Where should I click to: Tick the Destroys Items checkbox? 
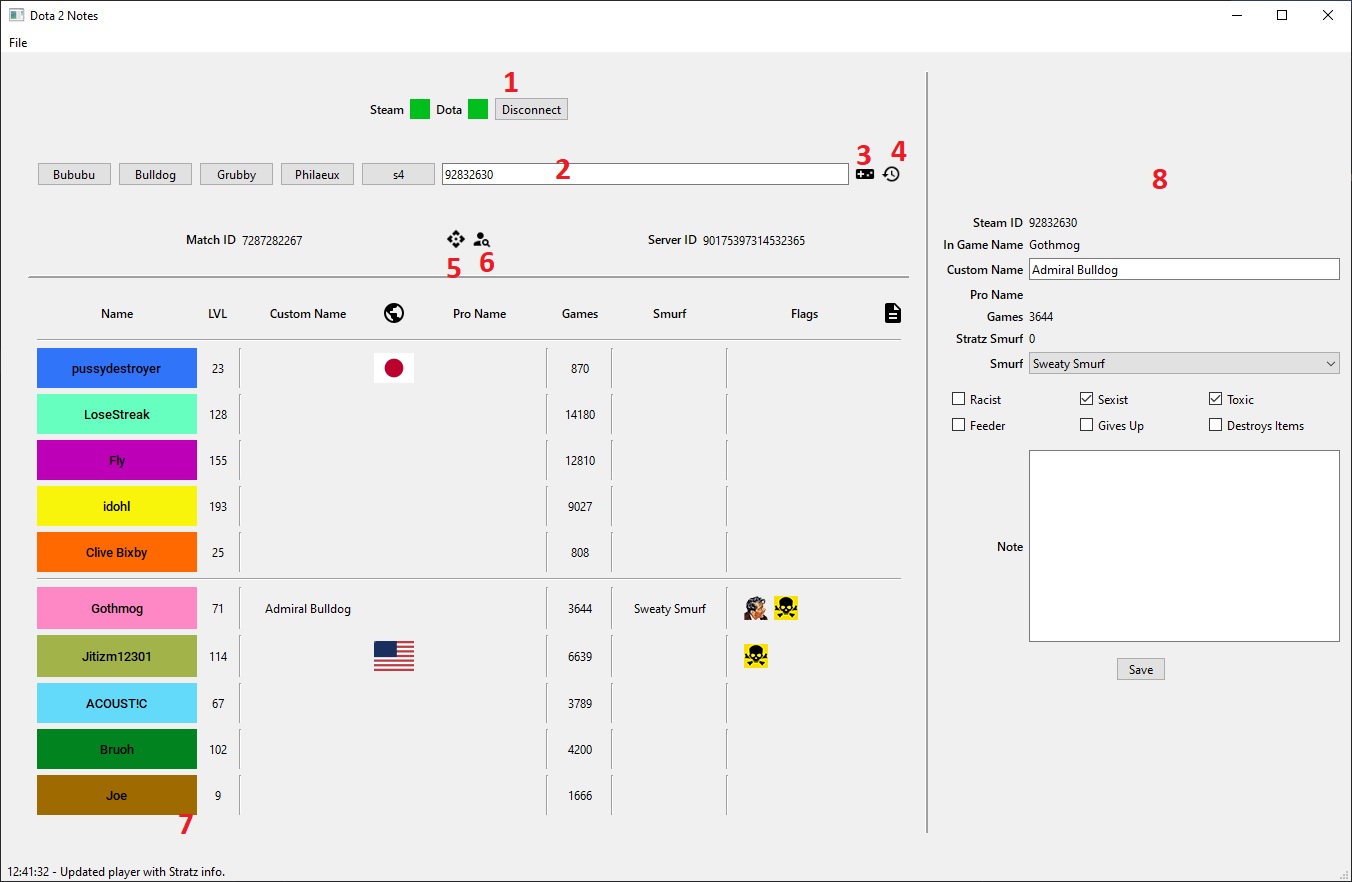(x=1216, y=425)
